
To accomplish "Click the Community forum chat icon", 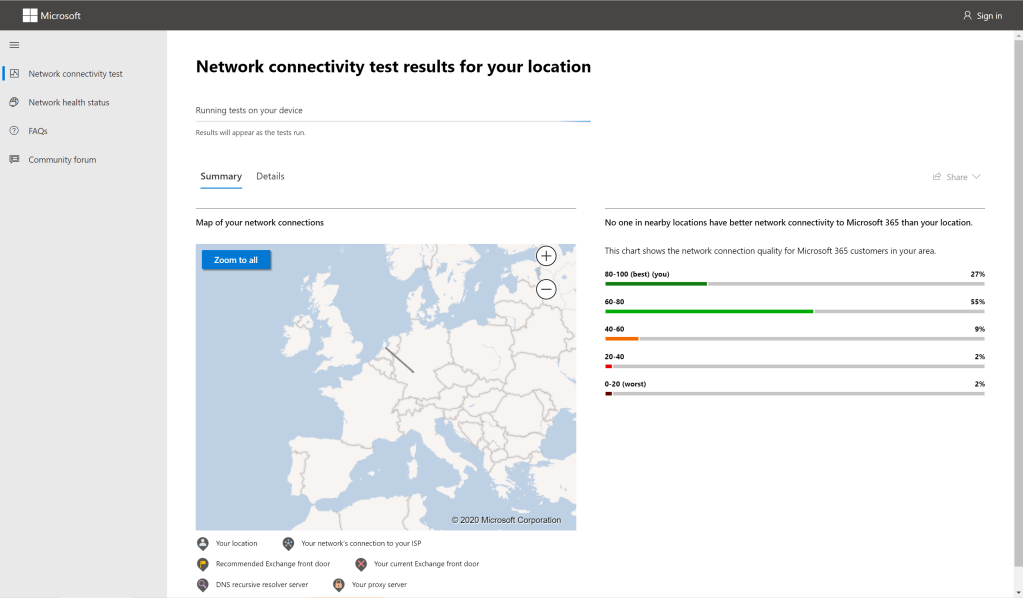I will click(14, 160).
